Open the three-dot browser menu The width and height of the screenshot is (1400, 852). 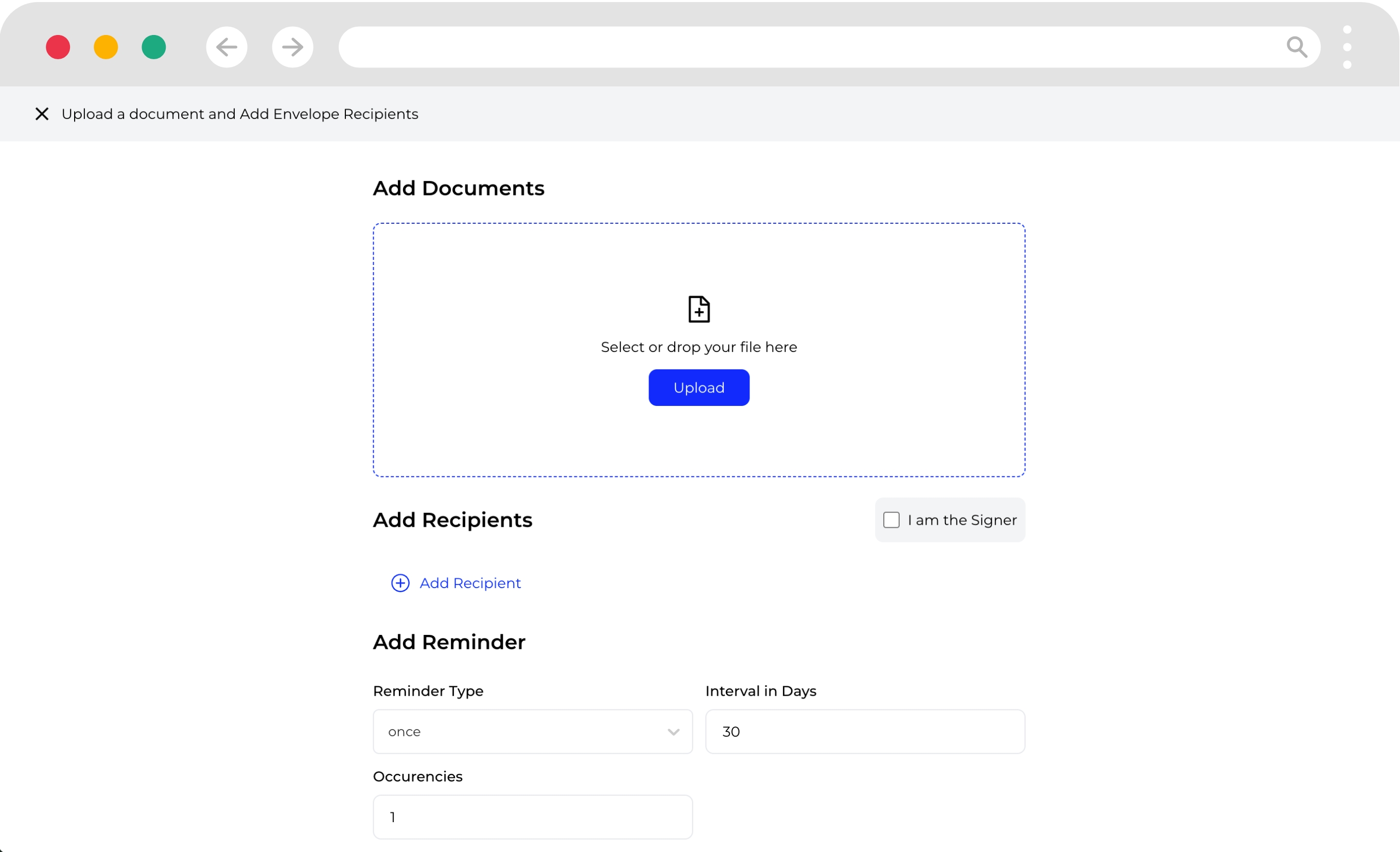pyautogui.click(x=1347, y=47)
